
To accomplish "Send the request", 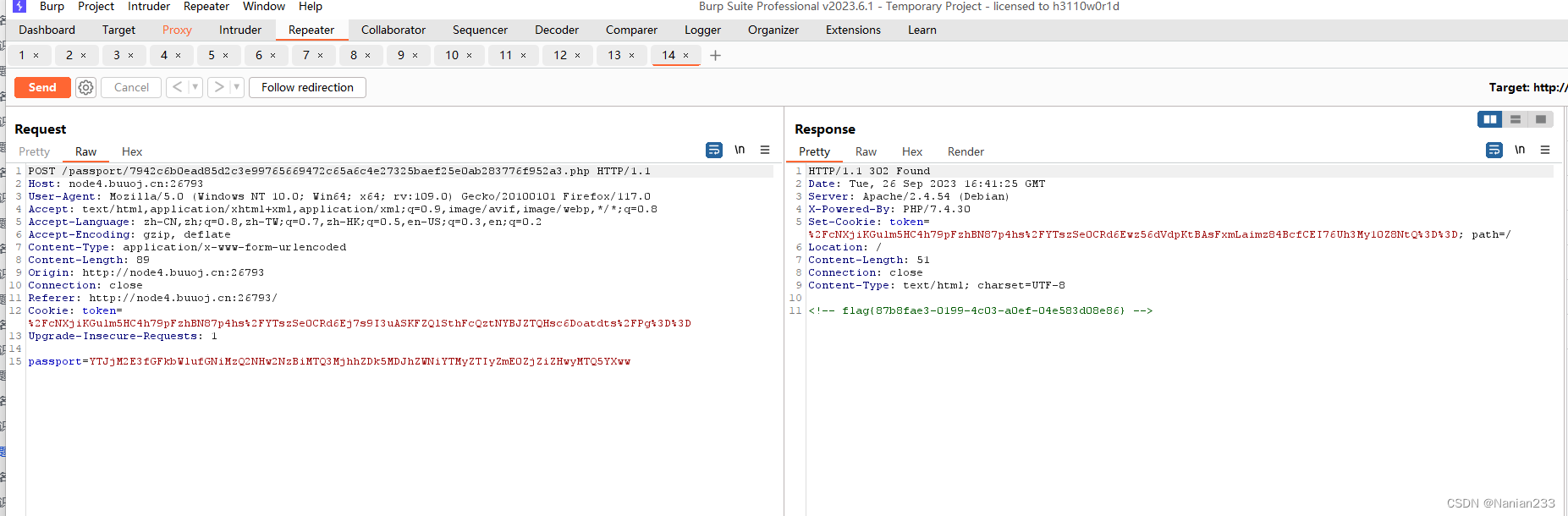I will pos(42,87).
